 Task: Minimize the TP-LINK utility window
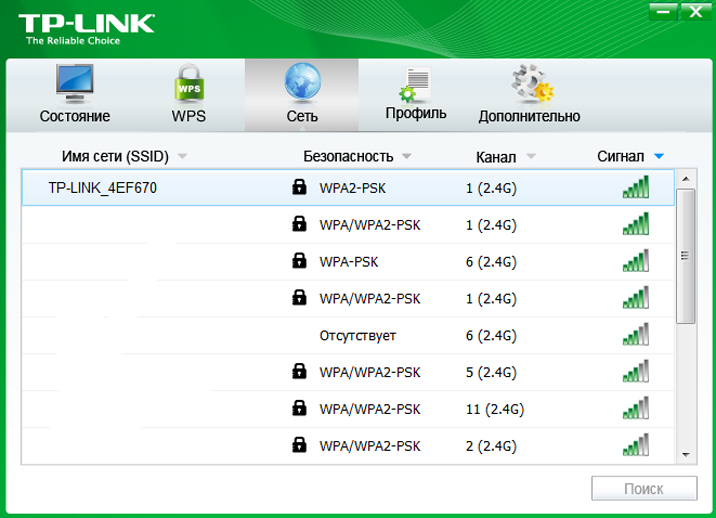point(663,11)
